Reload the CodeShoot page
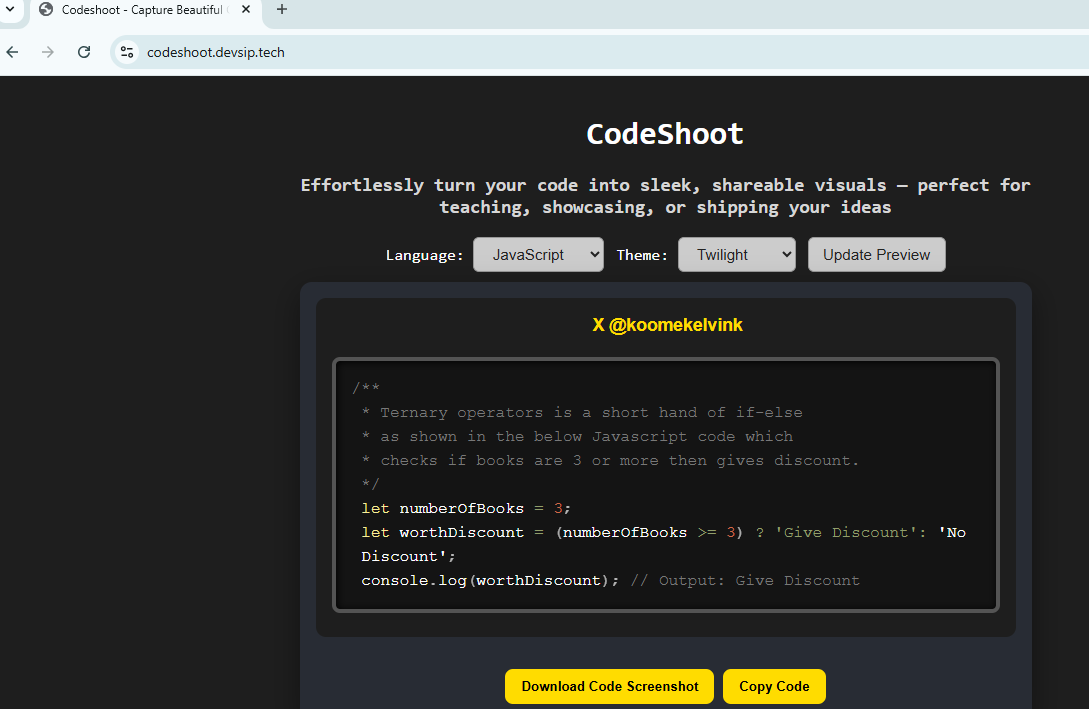The width and height of the screenshot is (1089, 709). coord(84,51)
